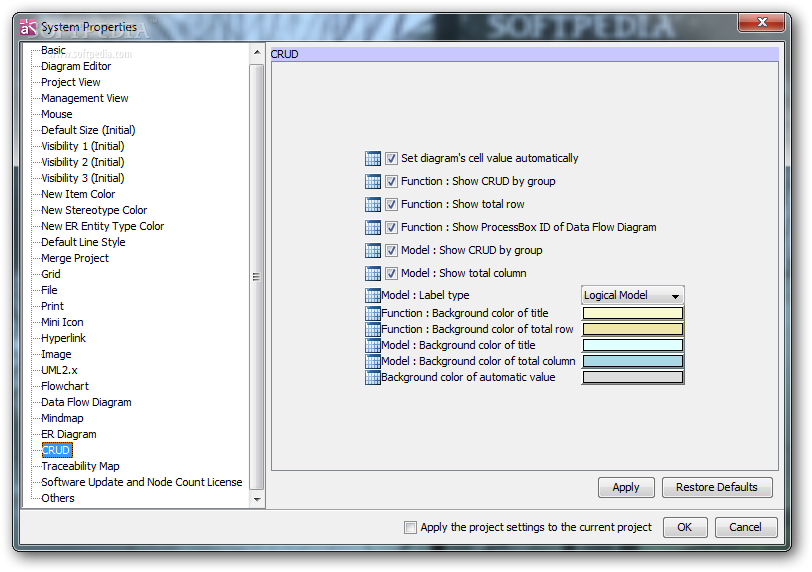Select Visibility 1 (Initial)
Viewport: 812px width, 572px height.
(x=83, y=146)
